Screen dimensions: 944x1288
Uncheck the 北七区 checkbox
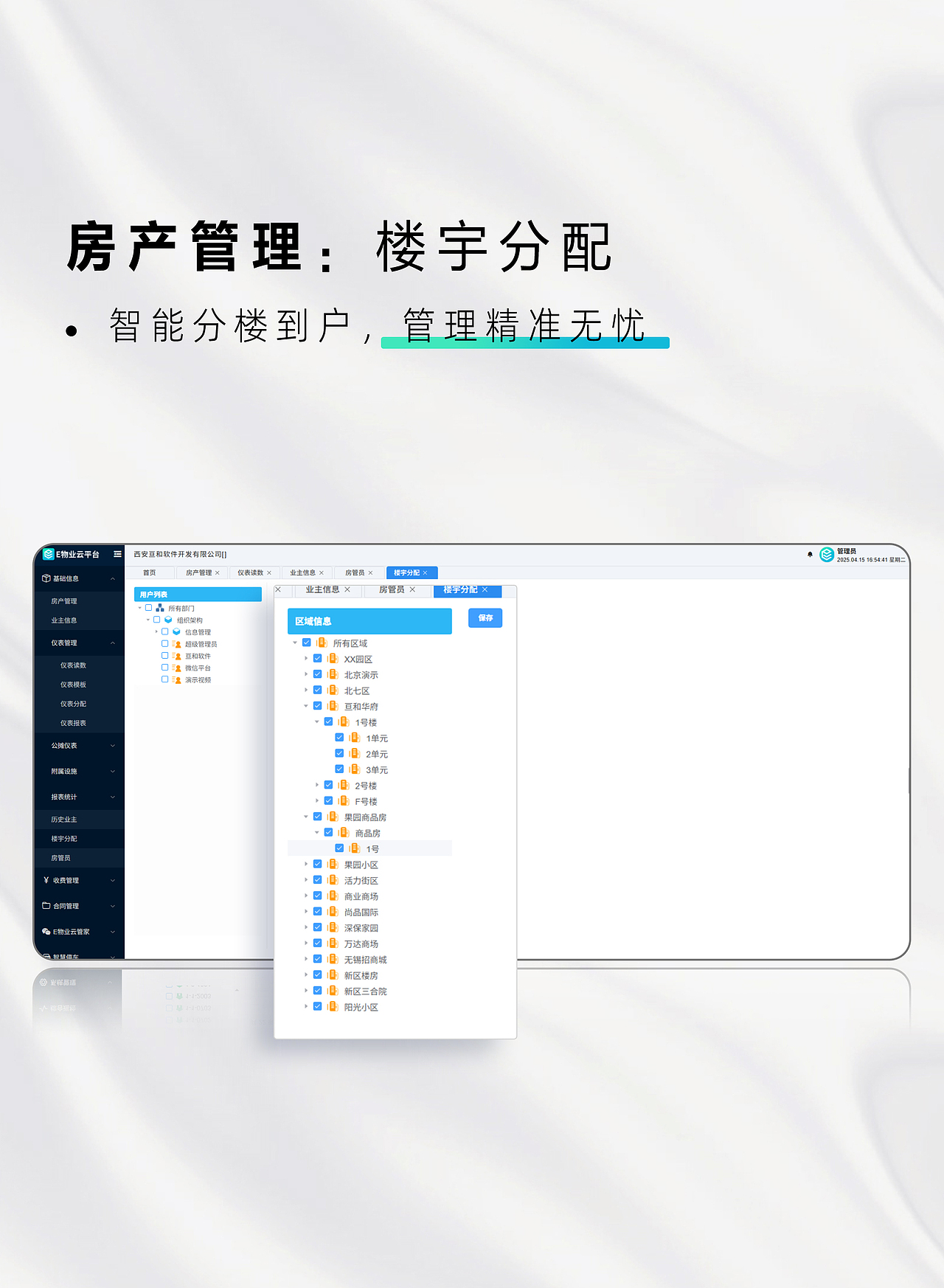pos(318,690)
